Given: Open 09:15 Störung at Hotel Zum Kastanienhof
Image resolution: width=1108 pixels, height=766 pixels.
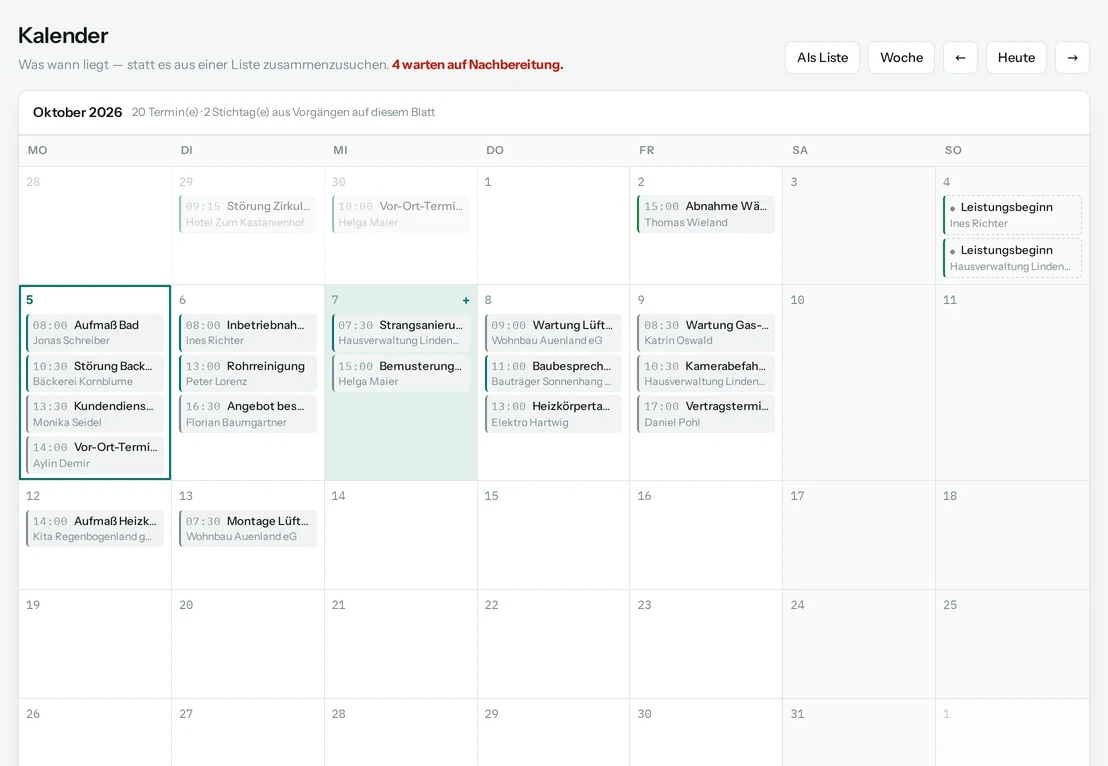Looking at the screenshot, I should (x=248, y=214).
